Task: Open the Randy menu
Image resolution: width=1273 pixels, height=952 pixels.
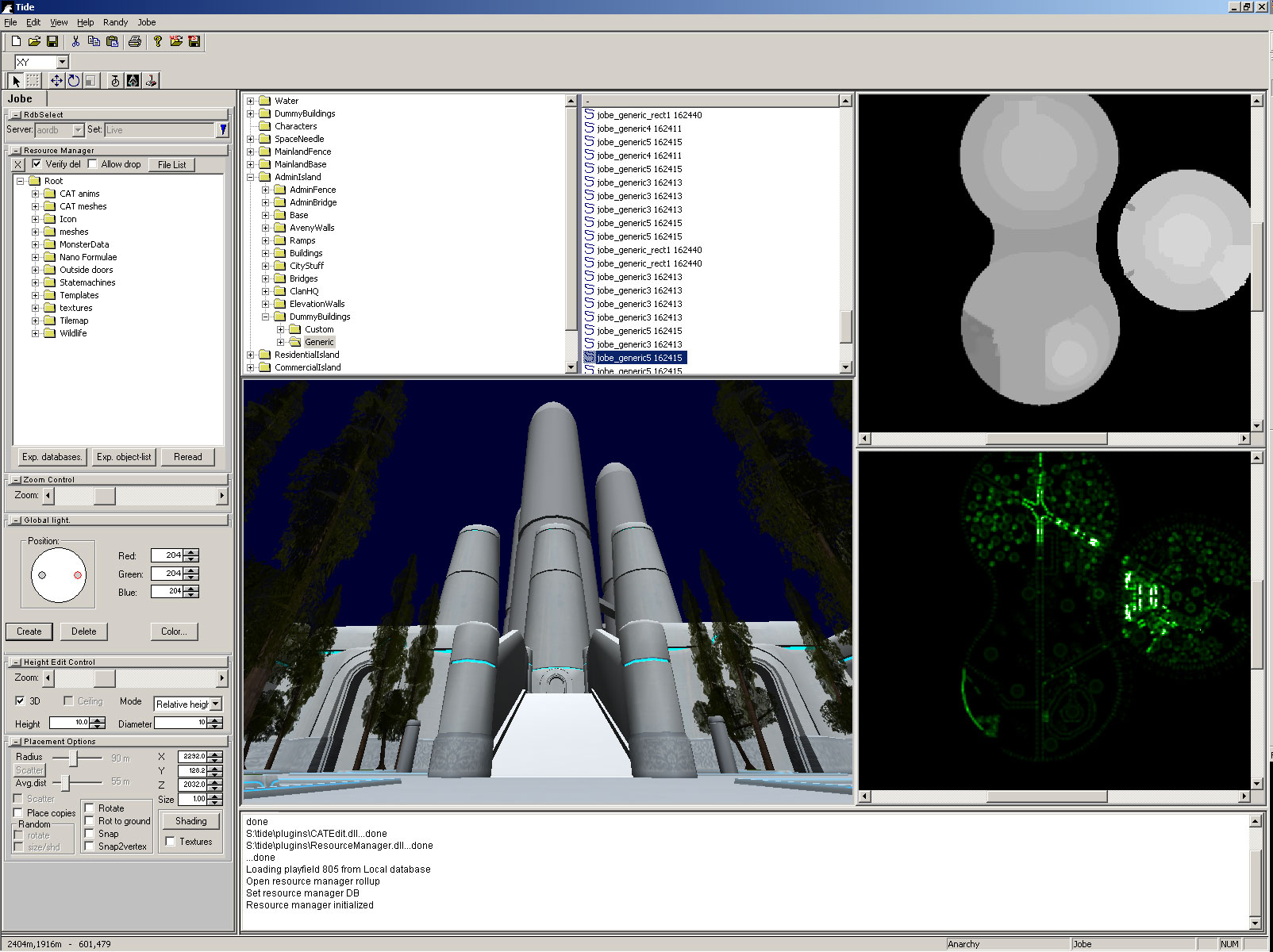Action: (x=115, y=22)
